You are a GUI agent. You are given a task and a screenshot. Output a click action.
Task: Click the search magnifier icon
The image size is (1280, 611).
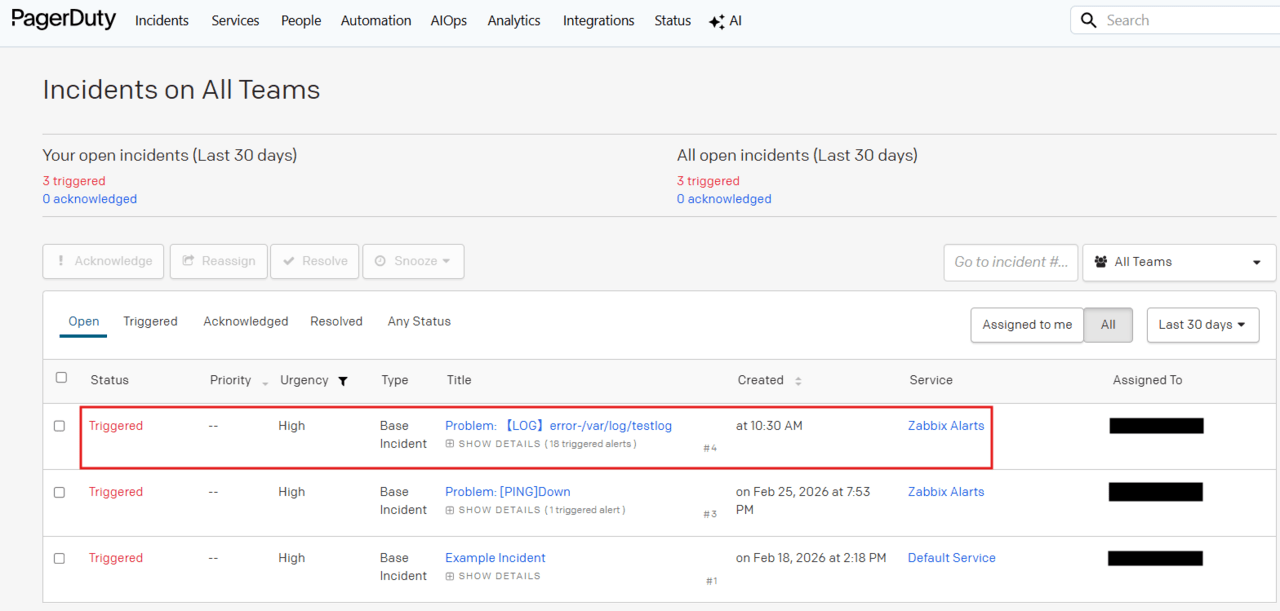click(1089, 20)
